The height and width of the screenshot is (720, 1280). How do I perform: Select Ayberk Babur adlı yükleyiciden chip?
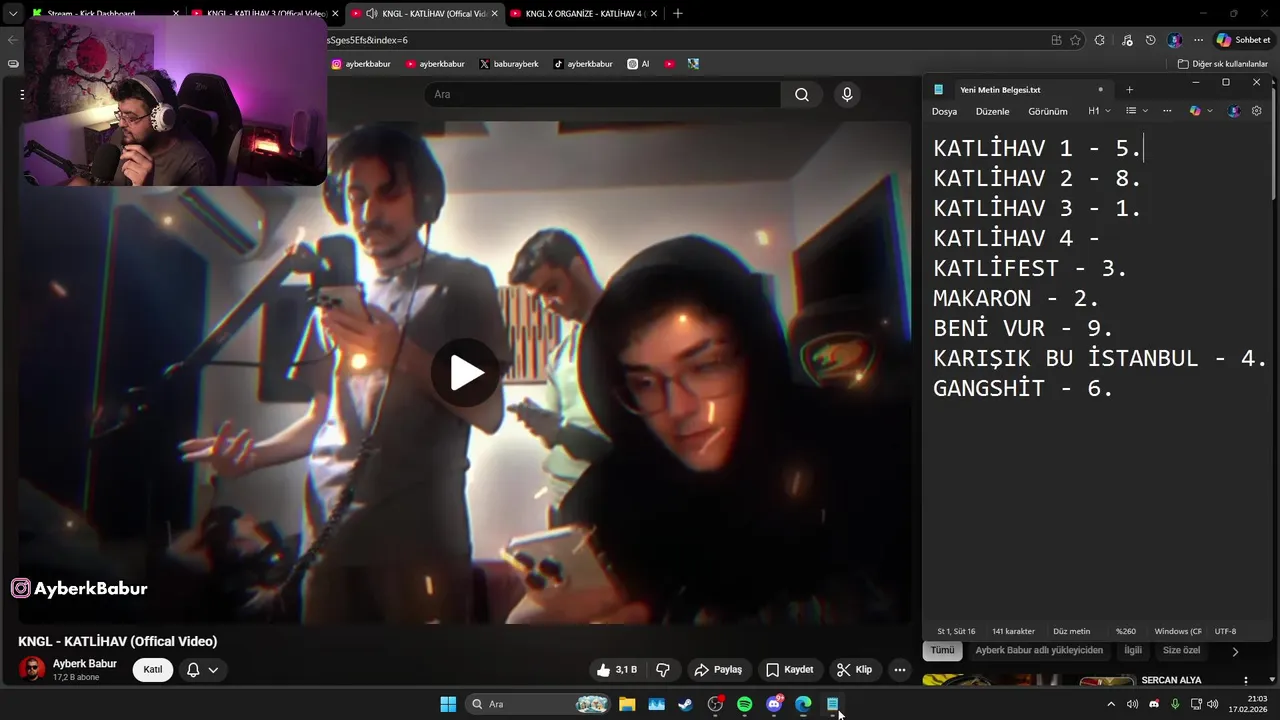coord(1039,650)
